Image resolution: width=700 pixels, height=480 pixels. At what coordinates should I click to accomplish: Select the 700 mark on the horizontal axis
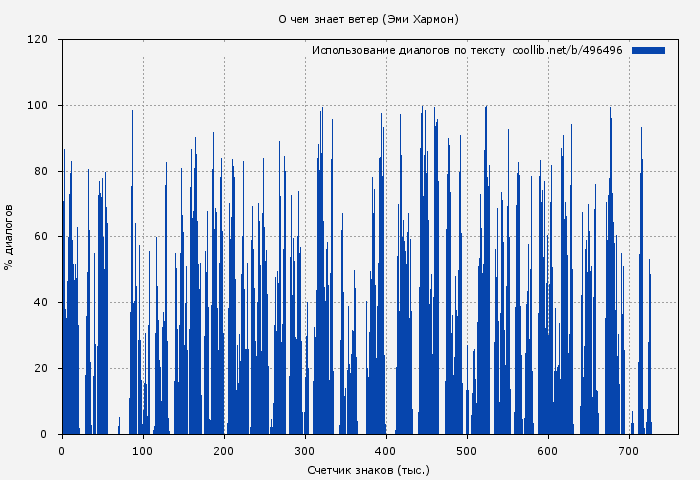(x=629, y=451)
